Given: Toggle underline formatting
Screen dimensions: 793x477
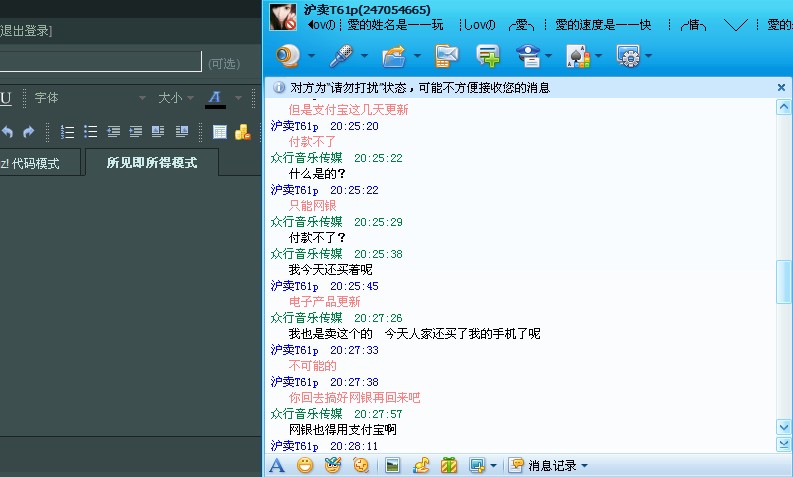Looking at the screenshot, I should tap(5, 98).
